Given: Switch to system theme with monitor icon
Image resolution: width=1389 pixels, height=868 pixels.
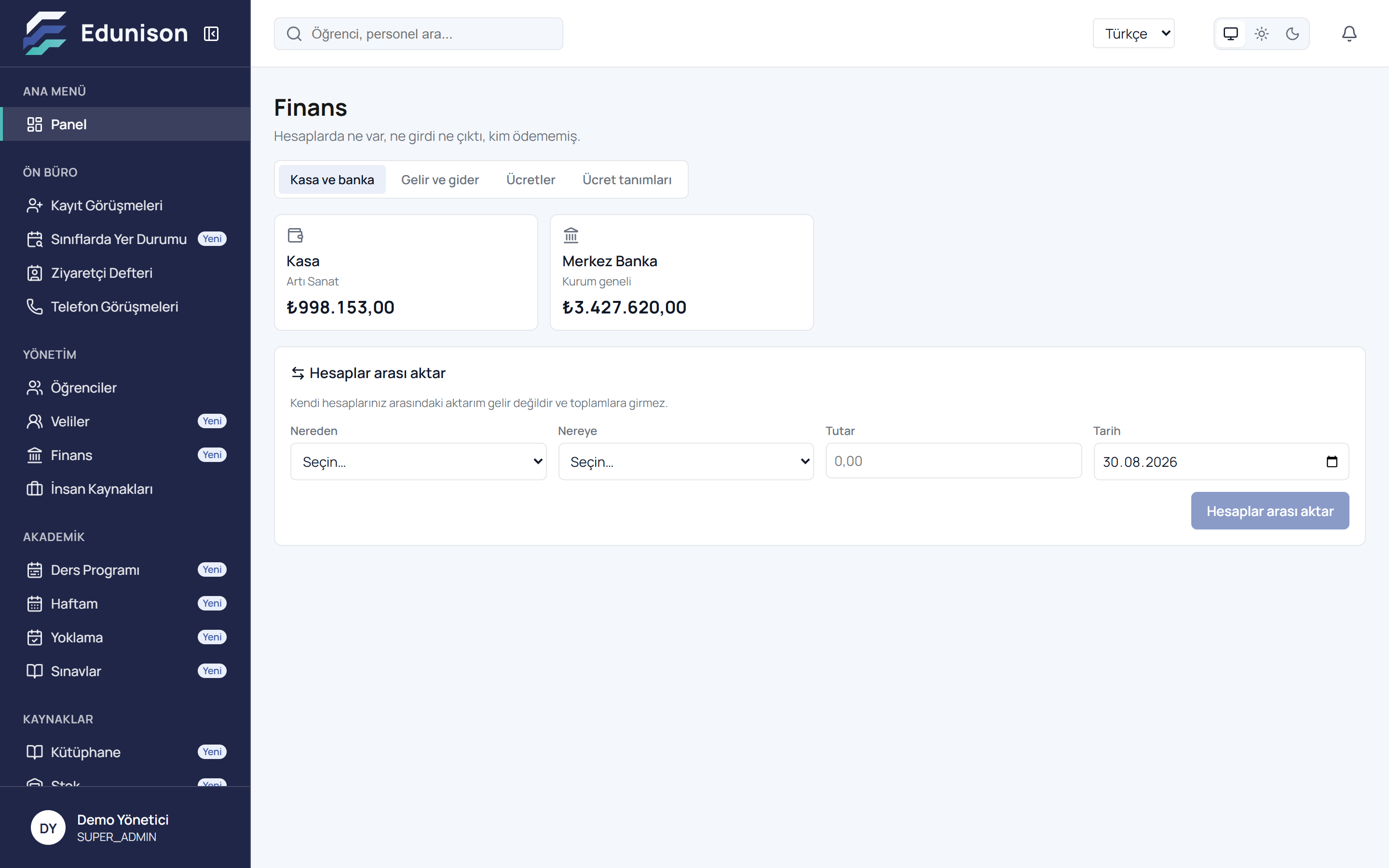Looking at the screenshot, I should pyautogui.click(x=1231, y=34).
